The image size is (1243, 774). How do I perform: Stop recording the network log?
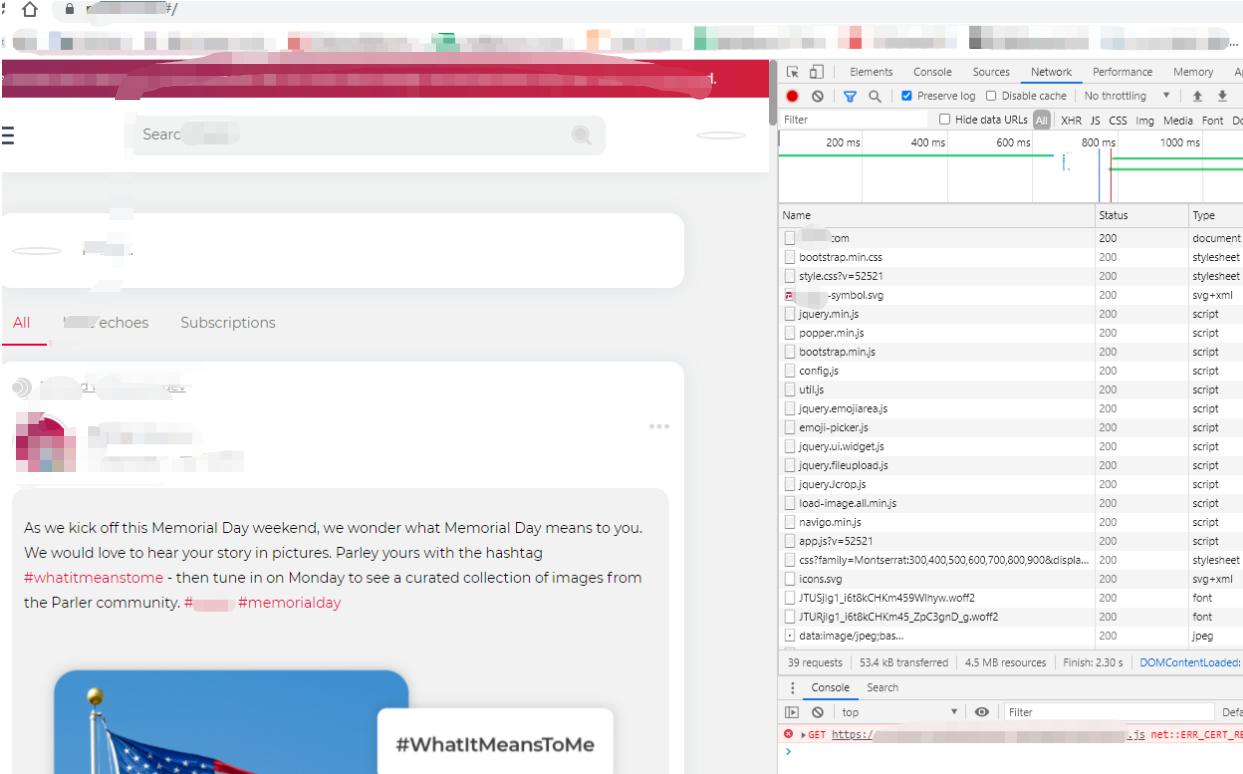click(792, 96)
